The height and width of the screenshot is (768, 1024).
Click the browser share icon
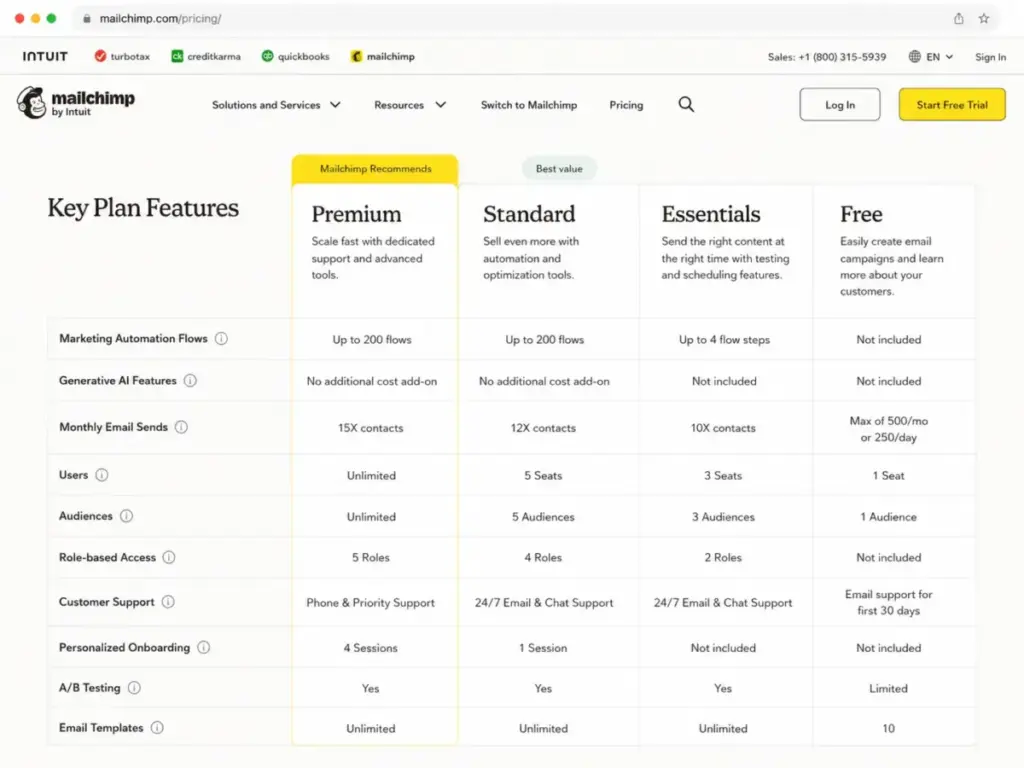tap(958, 18)
